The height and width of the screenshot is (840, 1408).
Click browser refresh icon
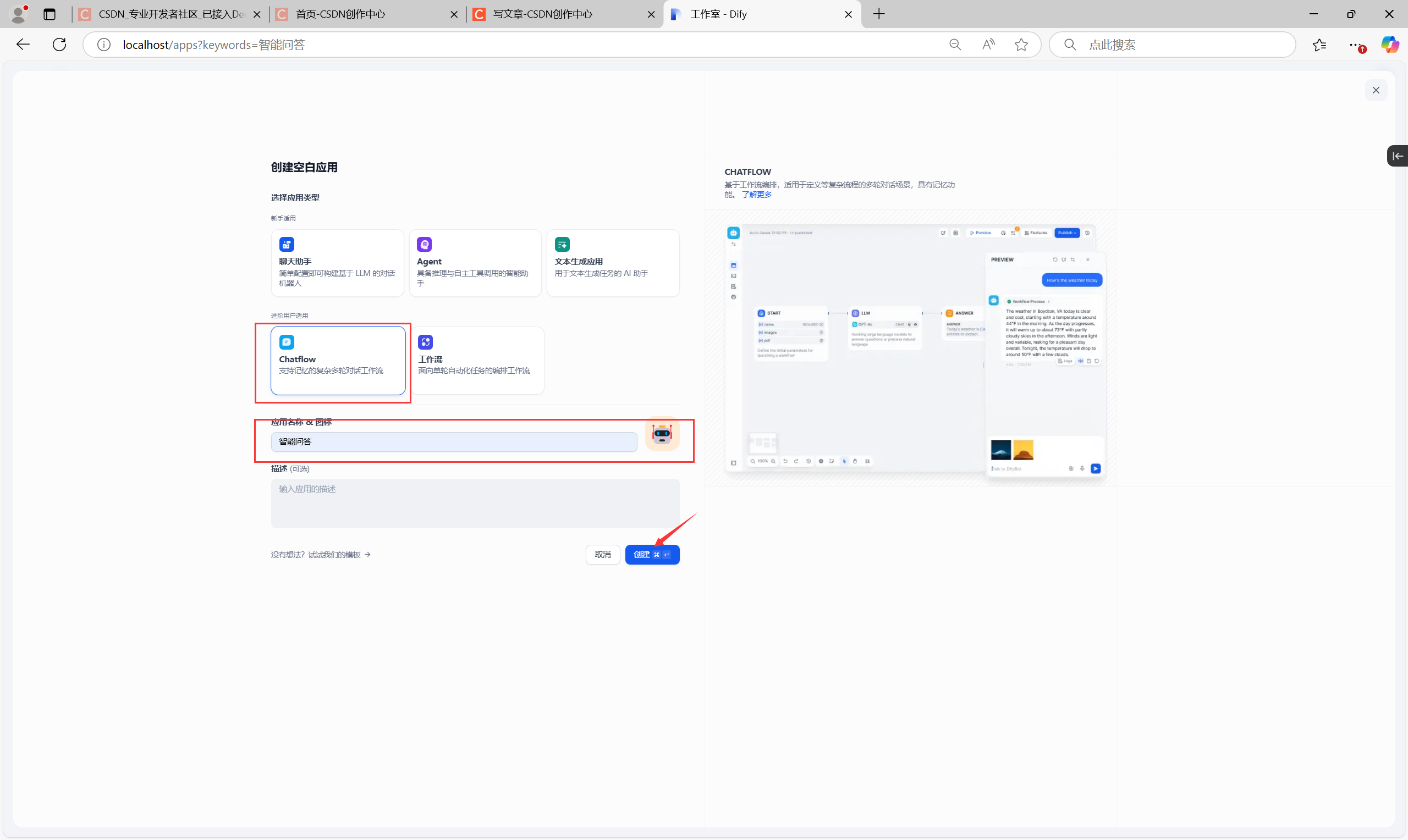pos(59,45)
